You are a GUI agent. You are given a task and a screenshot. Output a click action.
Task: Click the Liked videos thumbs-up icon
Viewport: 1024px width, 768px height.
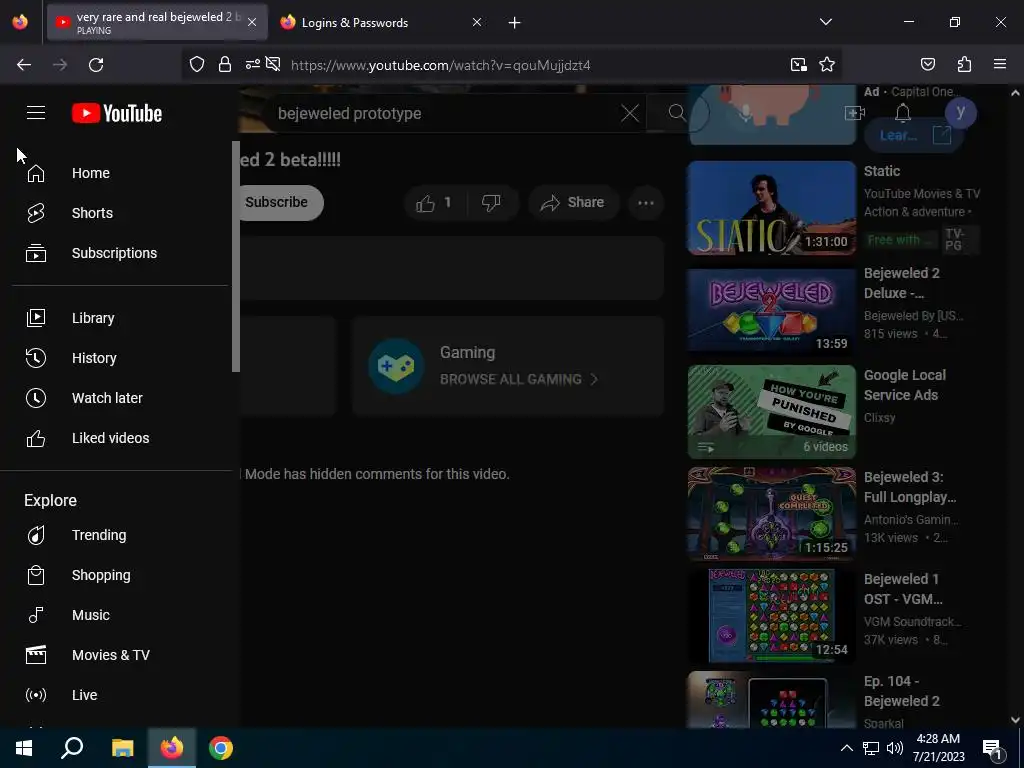tap(36, 438)
